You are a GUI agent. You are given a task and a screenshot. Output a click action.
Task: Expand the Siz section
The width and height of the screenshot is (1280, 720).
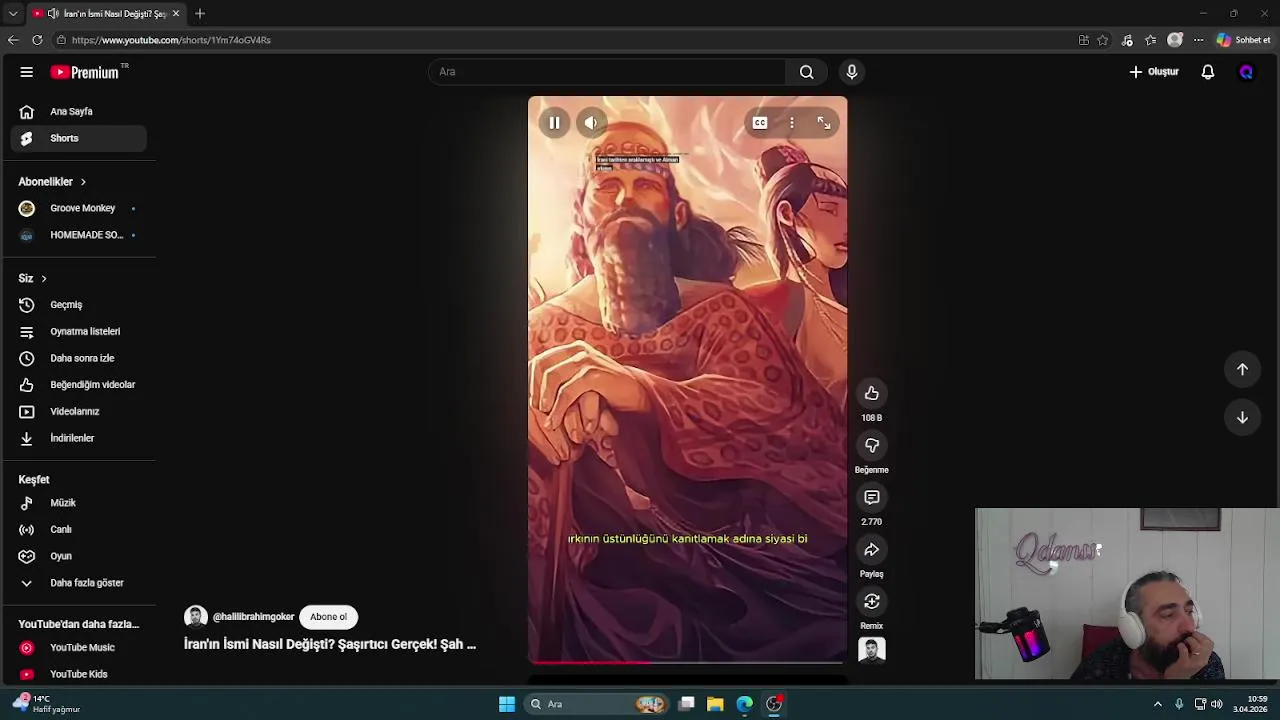point(32,278)
